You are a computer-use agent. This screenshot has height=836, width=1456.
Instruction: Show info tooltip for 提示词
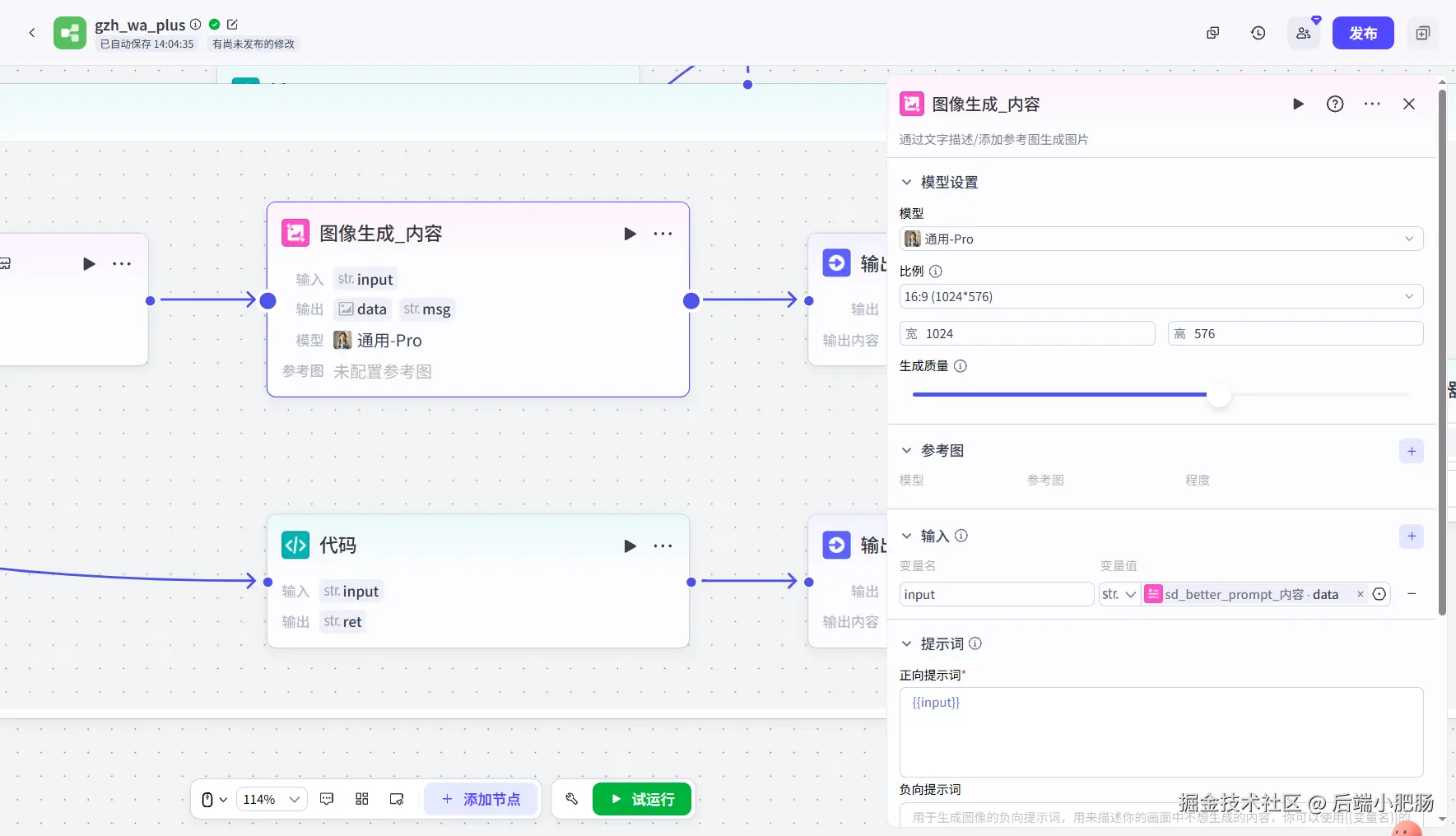975,643
